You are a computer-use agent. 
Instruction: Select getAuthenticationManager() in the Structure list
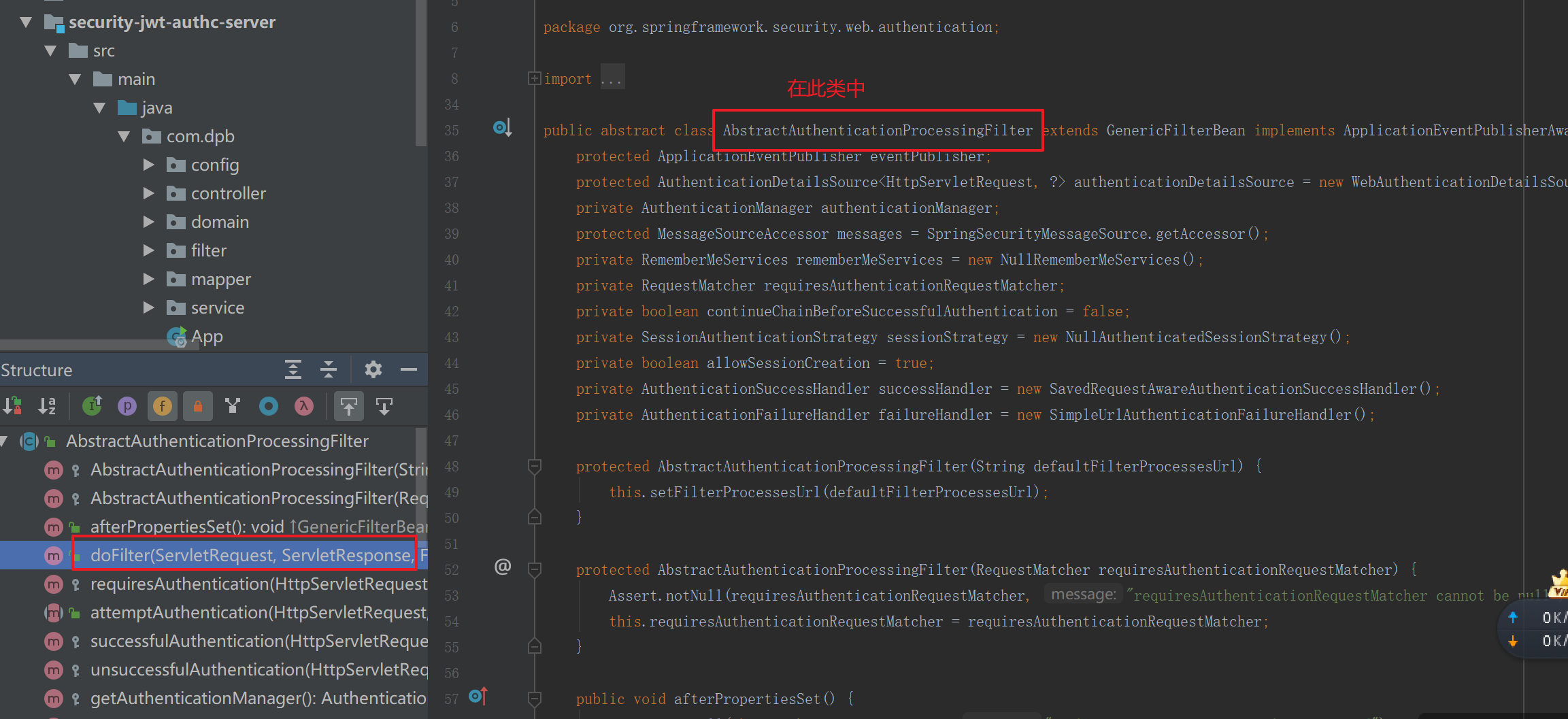coord(258,698)
